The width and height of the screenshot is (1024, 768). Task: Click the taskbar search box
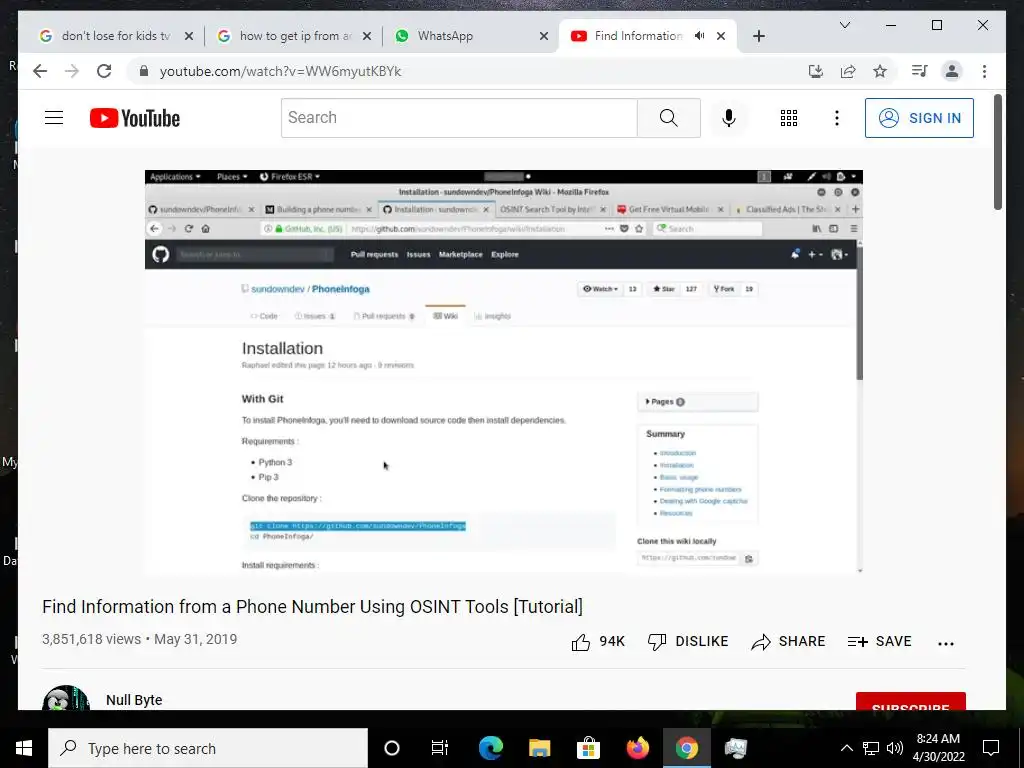coord(208,748)
